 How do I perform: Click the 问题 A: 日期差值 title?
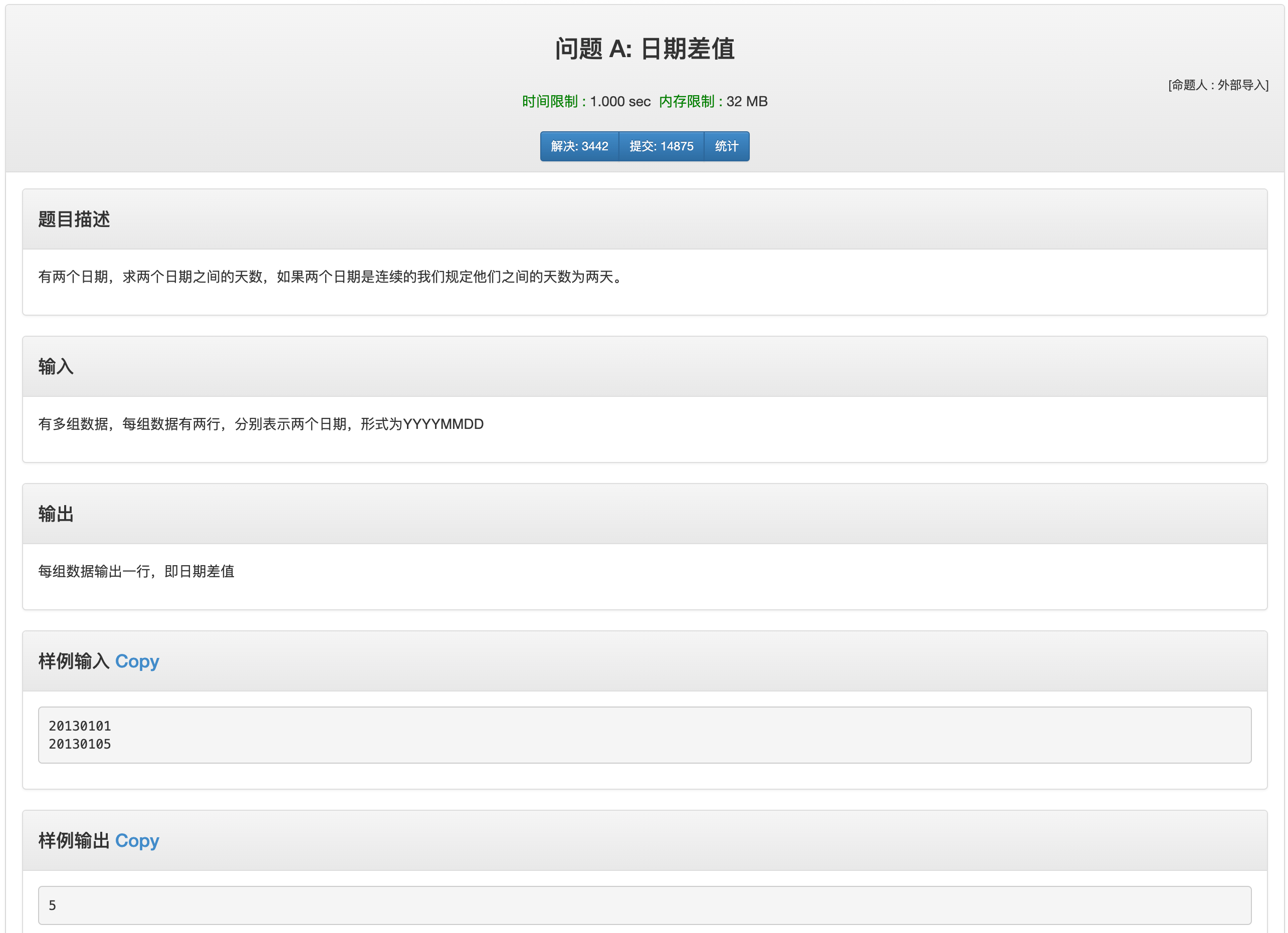tap(644, 49)
